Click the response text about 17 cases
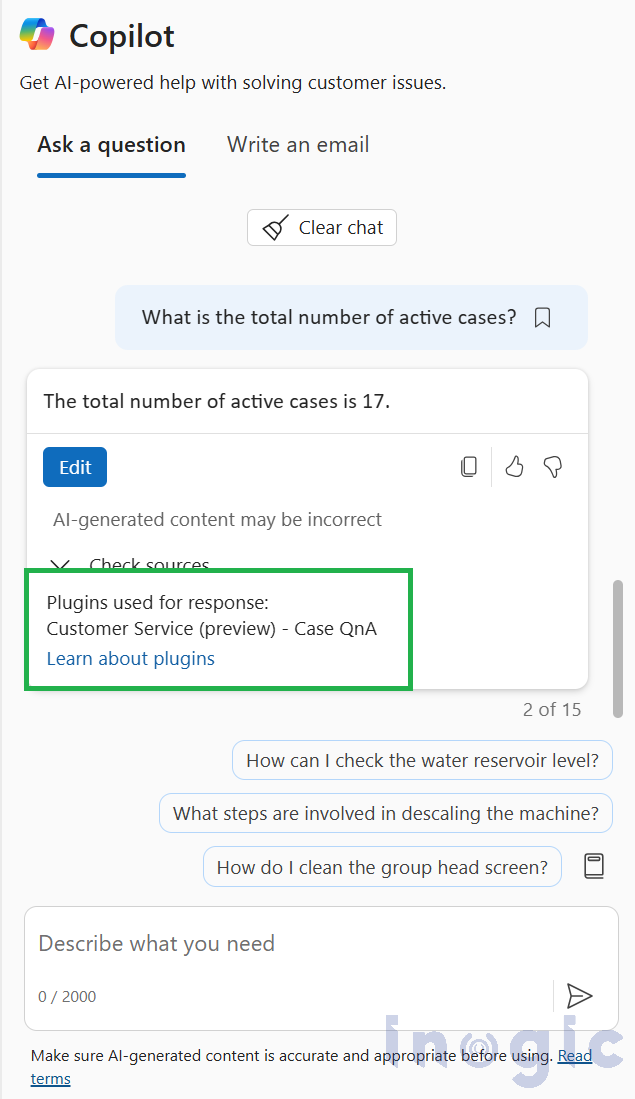The image size is (635, 1099). (x=217, y=402)
